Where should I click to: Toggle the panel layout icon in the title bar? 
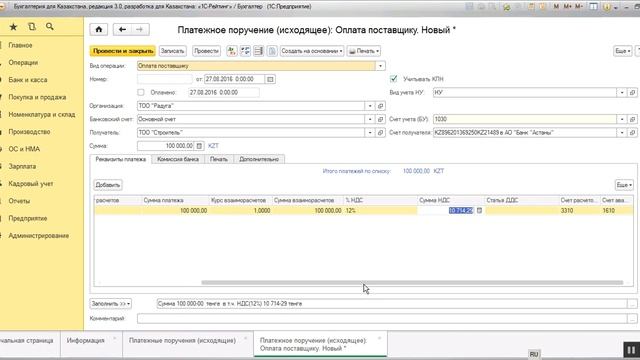593,7
